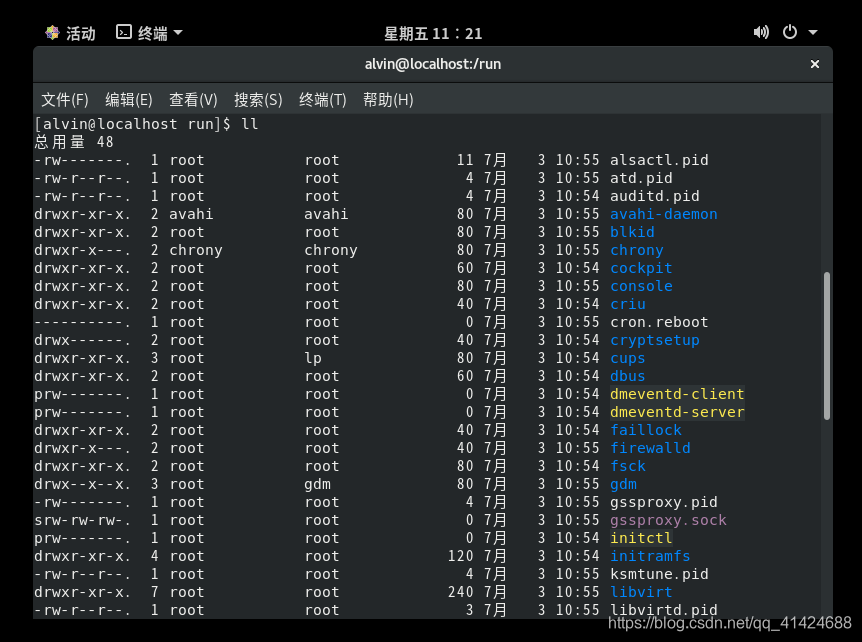Click the volume speaker icon
This screenshot has height=642, width=862.
pyautogui.click(x=761, y=32)
